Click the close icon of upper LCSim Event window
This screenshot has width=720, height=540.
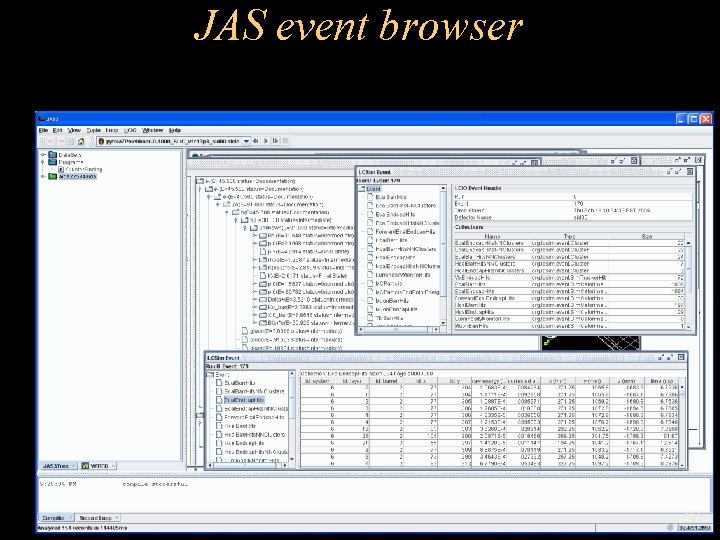click(690, 172)
